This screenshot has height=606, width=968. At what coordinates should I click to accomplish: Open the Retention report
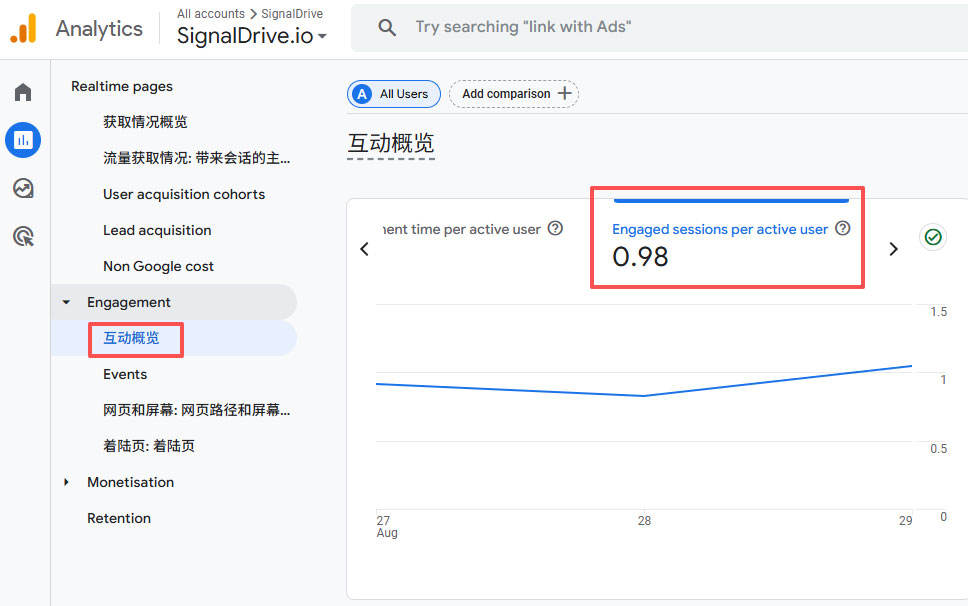(x=119, y=518)
